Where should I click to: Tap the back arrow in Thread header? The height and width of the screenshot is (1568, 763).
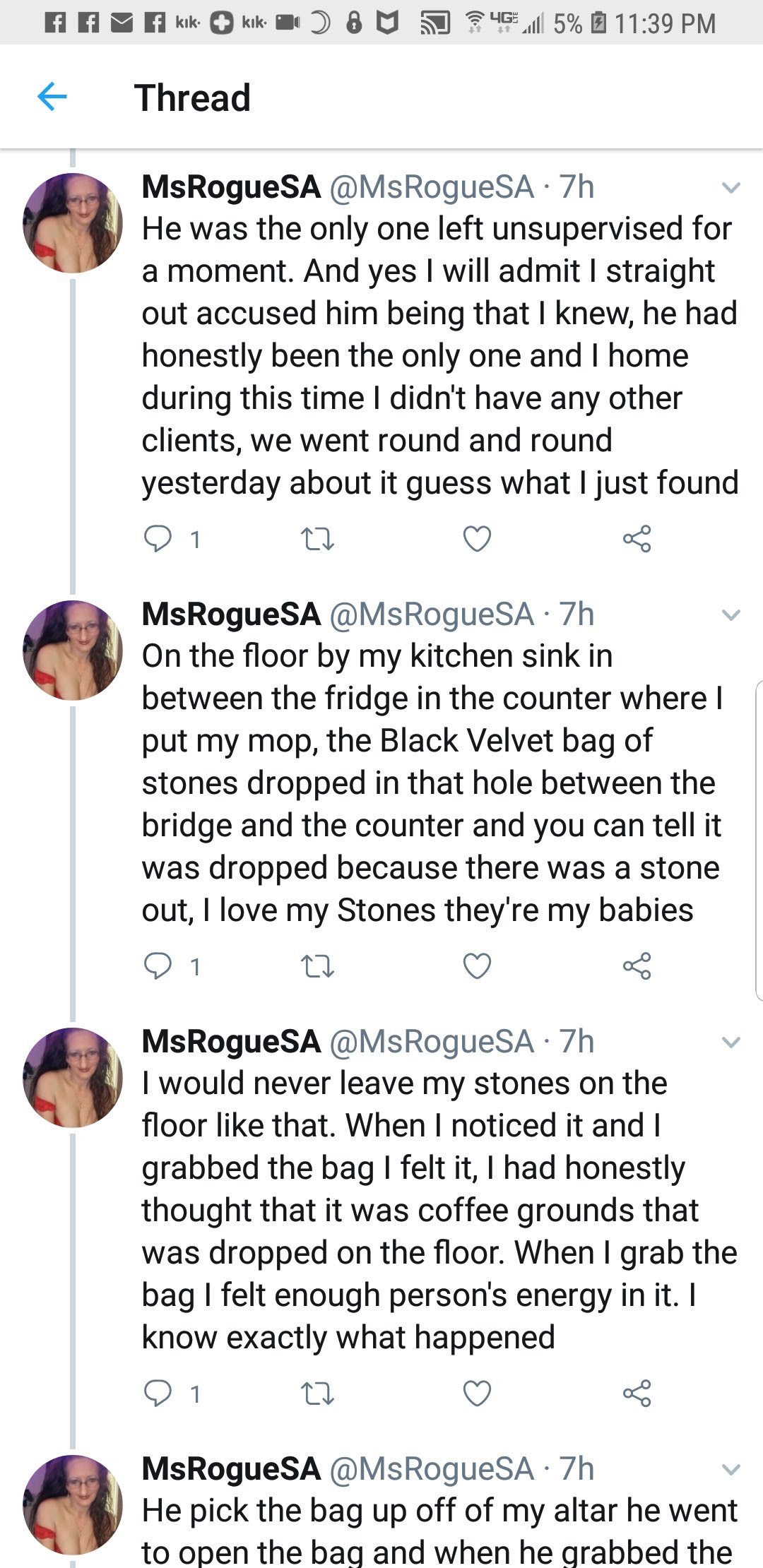[52, 97]
